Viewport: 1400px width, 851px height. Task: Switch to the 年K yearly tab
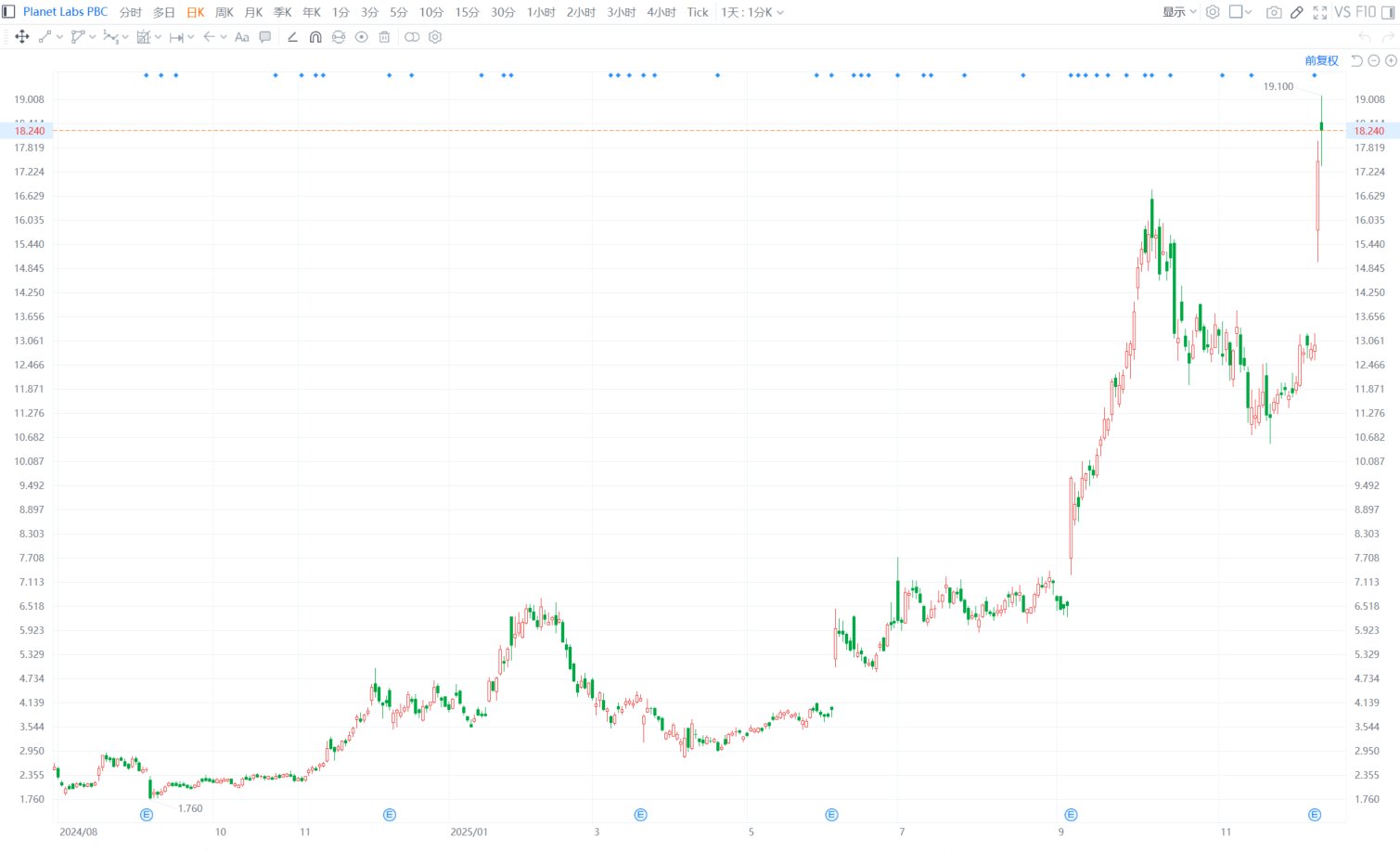(x=312, y=12)
